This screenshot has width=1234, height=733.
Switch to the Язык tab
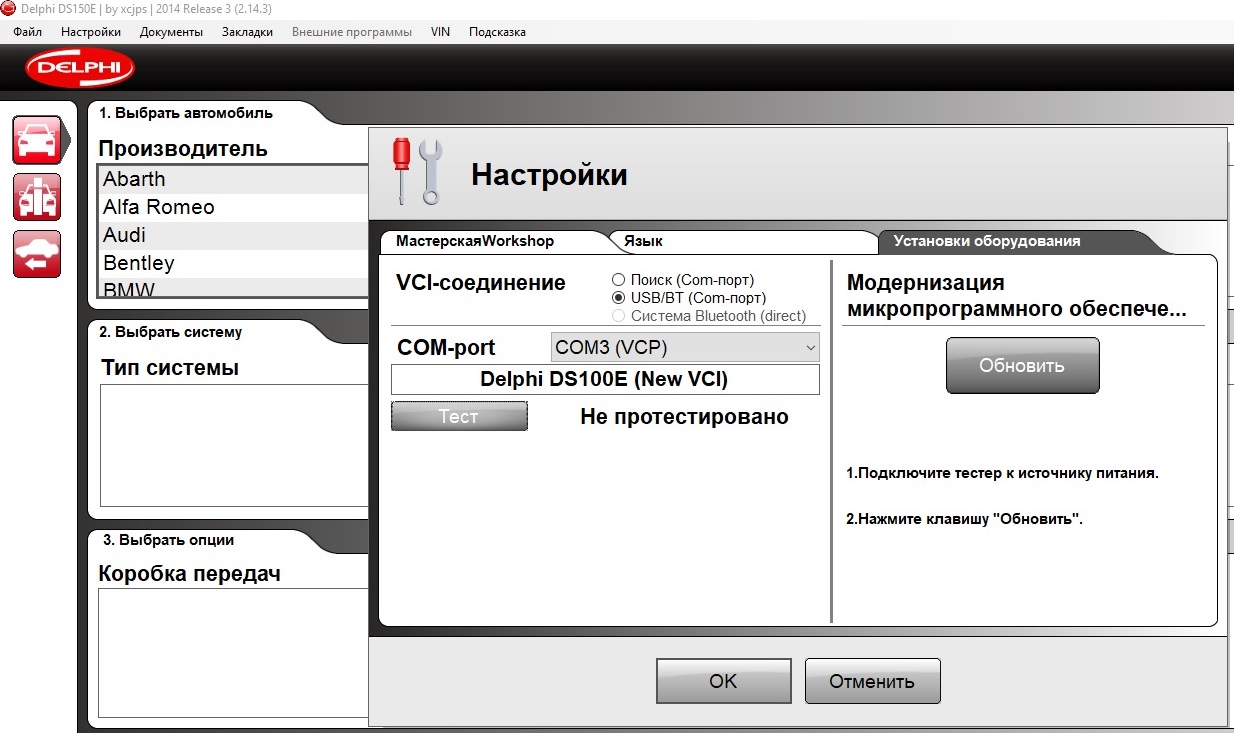coord(646,240)
